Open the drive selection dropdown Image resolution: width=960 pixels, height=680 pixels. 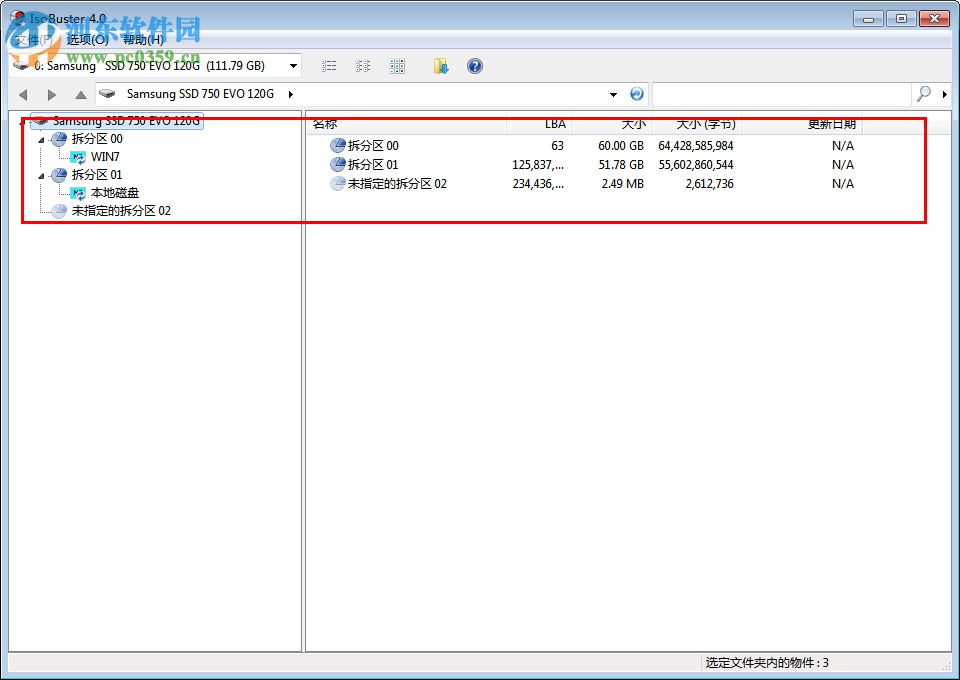click(x=293, y=65)
